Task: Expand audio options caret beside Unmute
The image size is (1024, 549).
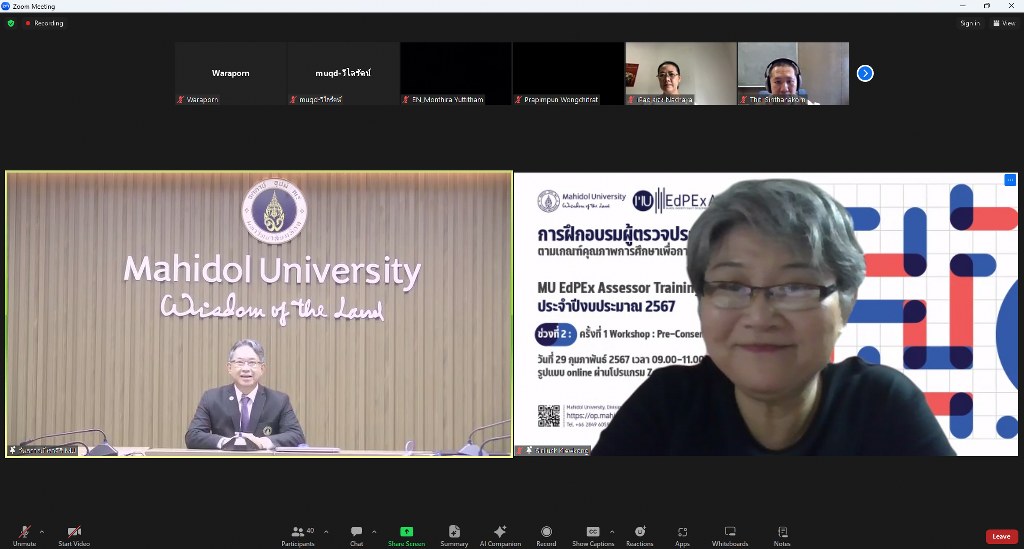Action: tap(42, 531)
